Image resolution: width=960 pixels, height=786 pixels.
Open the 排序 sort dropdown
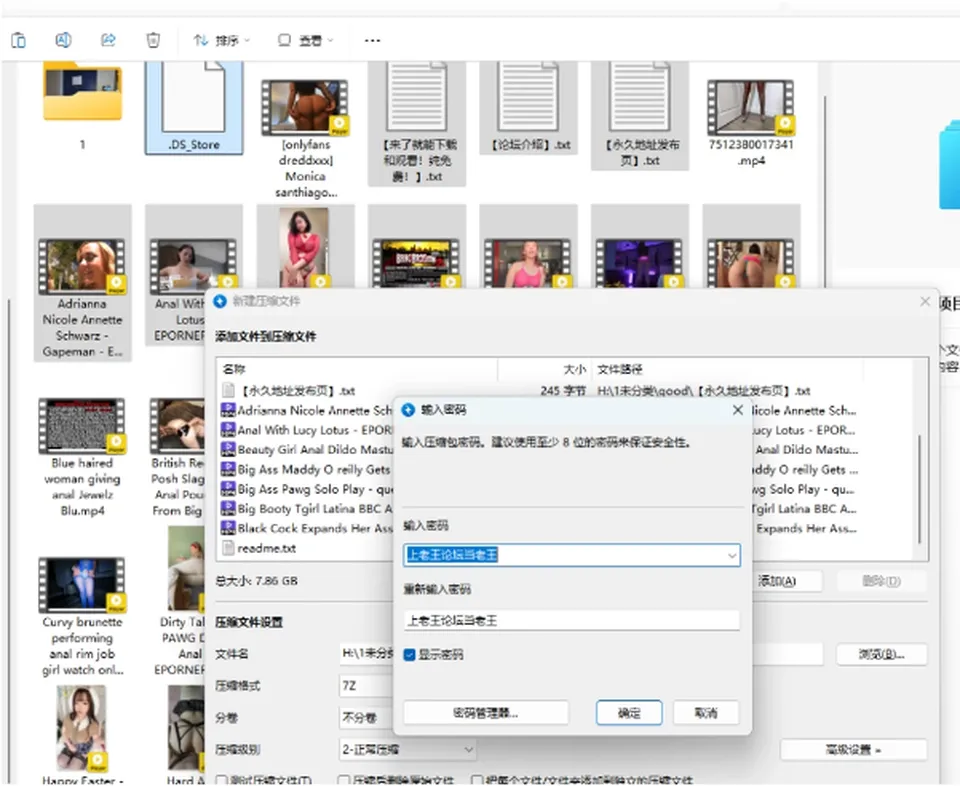(x=222, y=40)
